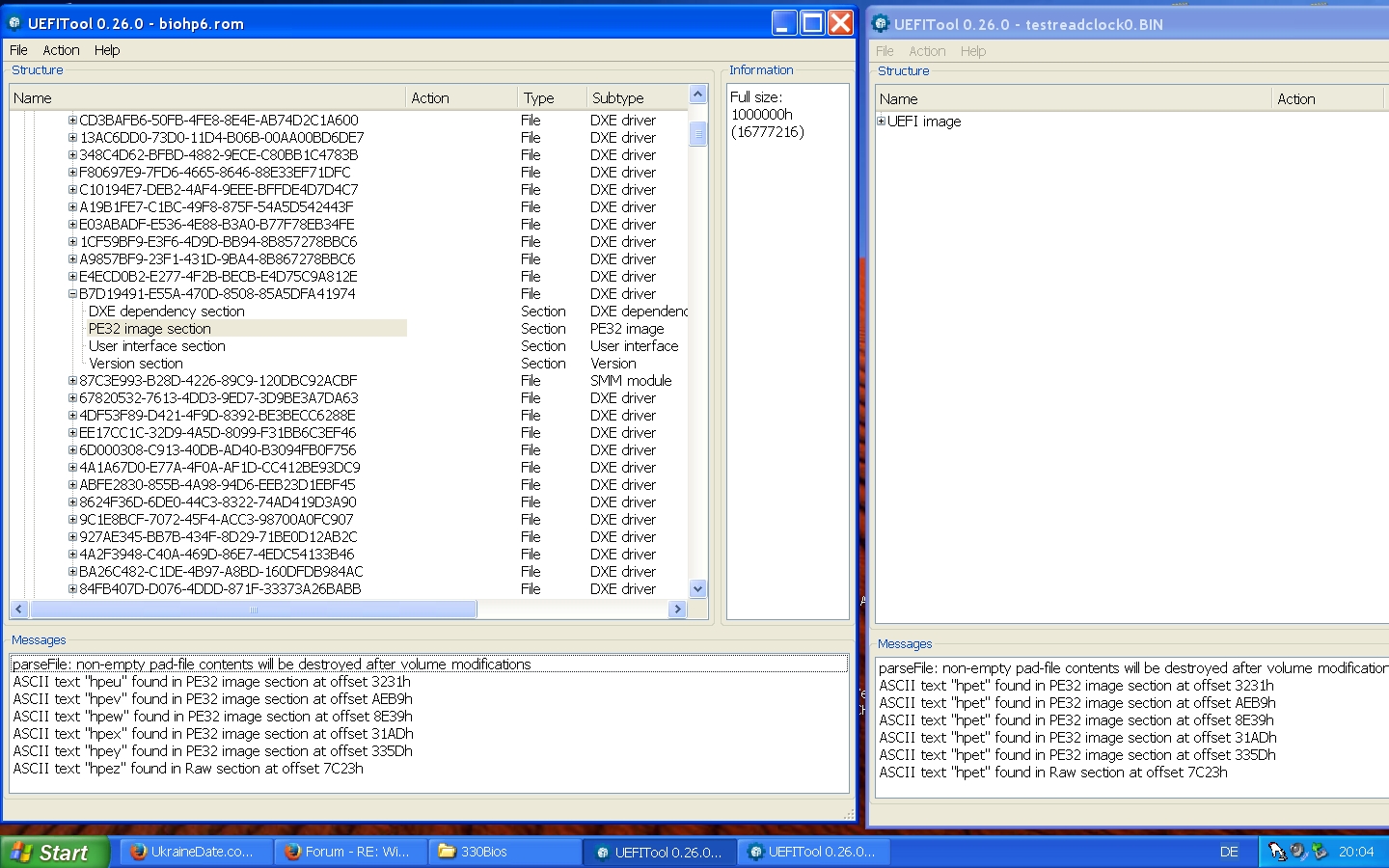
Task: Select the DXE dependency section item
Action: 167,312
